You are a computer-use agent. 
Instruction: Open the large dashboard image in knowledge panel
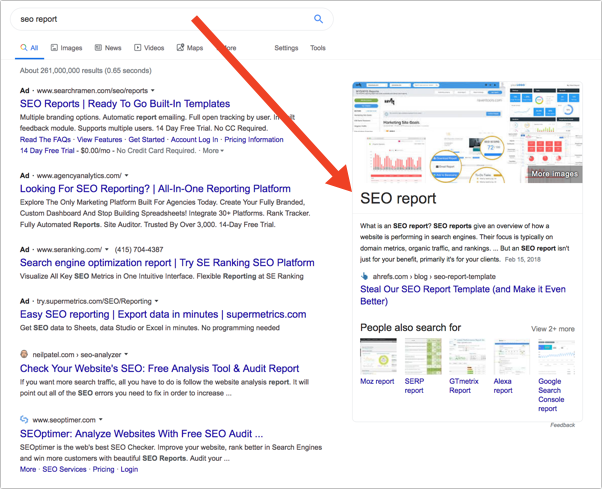click(x=429, y=107)
